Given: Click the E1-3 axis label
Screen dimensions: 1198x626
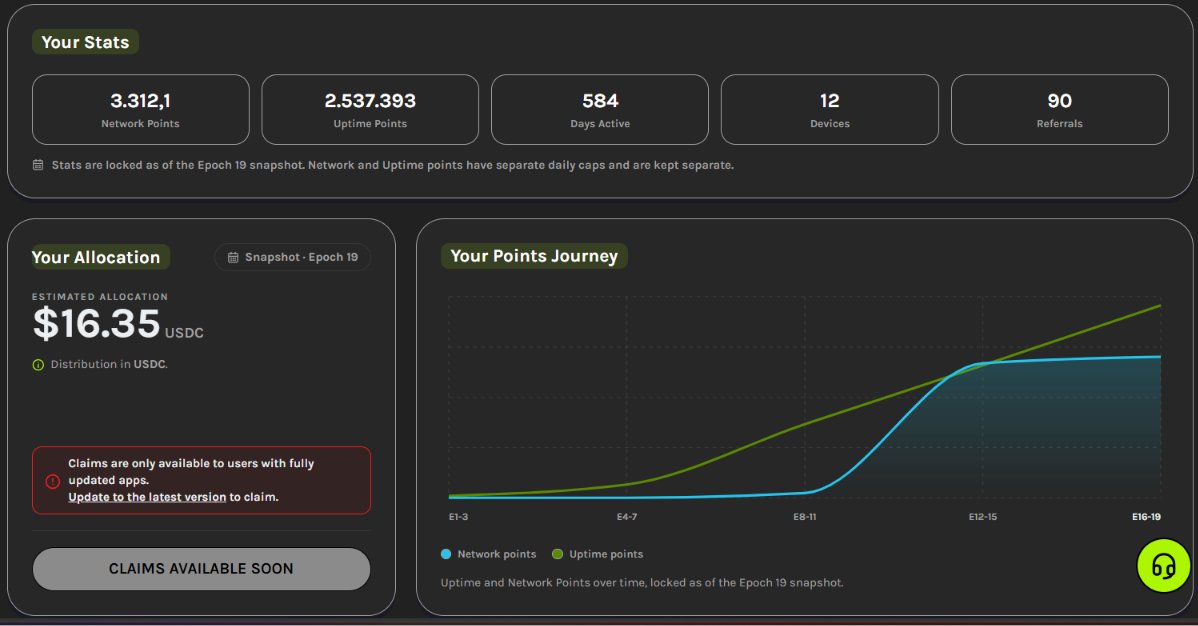Looking at the screenshot, I should [458, 517].
